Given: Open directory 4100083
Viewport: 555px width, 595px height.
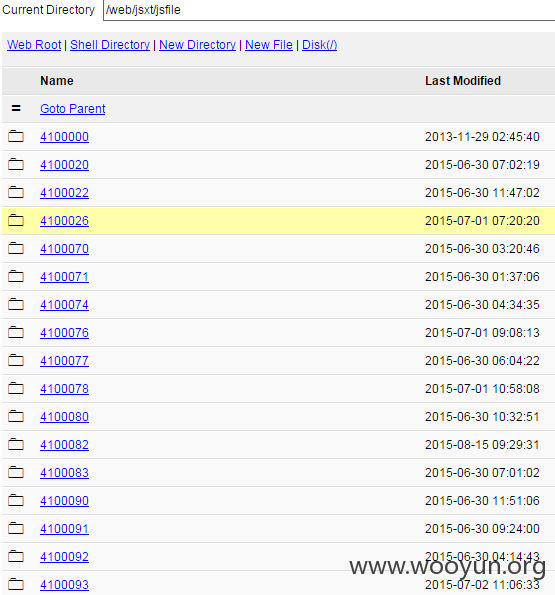Looking at the screenshot, I should [x=64, y=473].
